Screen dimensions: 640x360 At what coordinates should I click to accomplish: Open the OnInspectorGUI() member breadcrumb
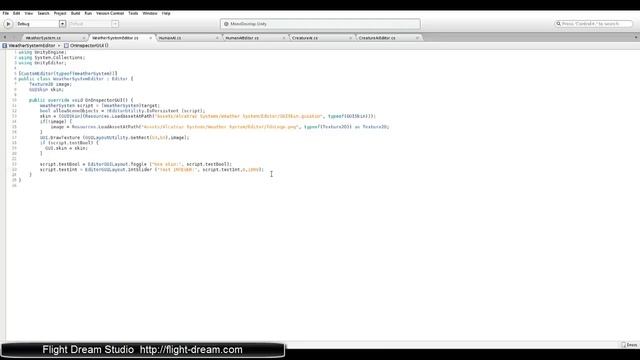pyautogui.click(x=87, y=46)
